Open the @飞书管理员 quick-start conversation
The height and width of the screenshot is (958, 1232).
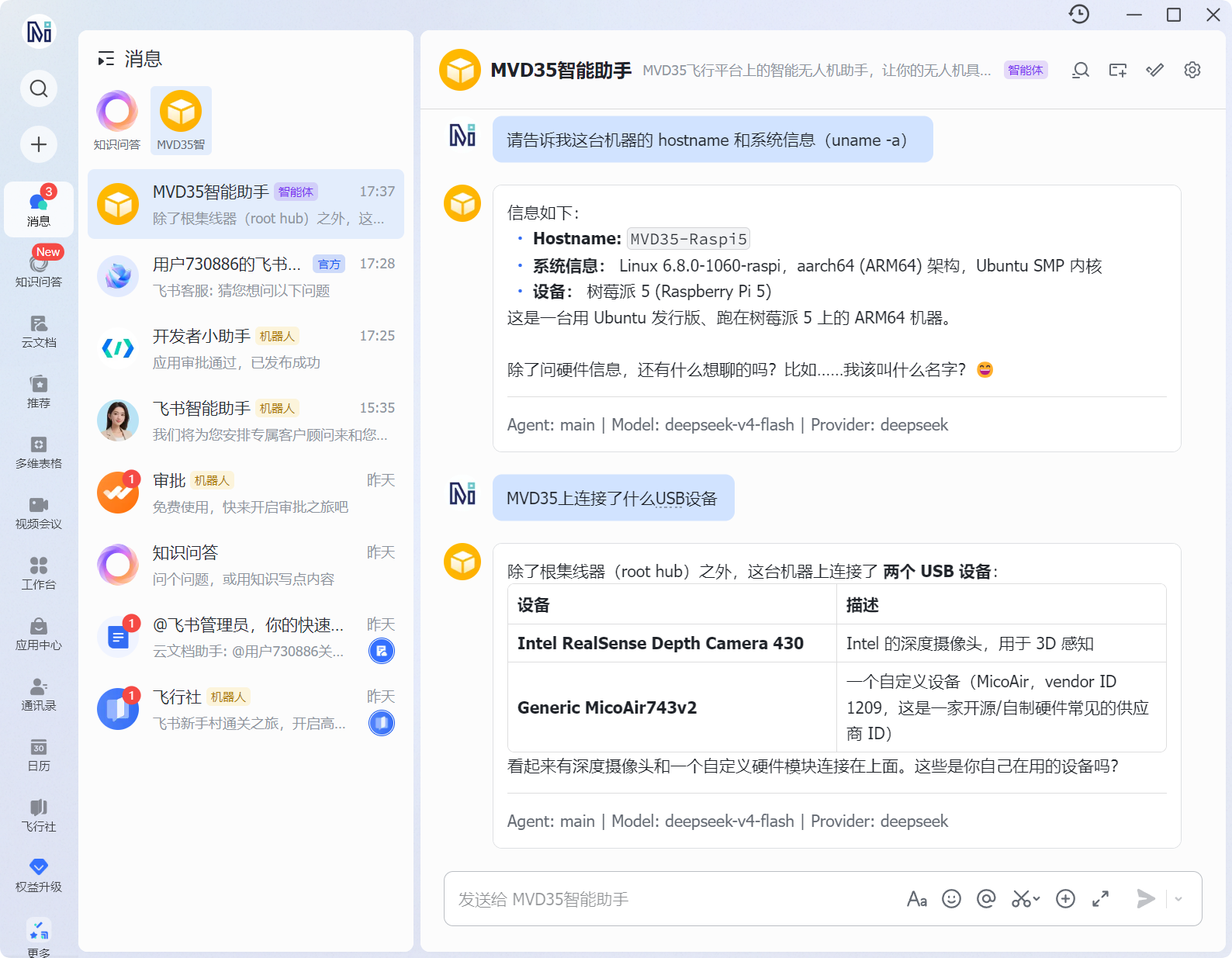tap(246, 638)
